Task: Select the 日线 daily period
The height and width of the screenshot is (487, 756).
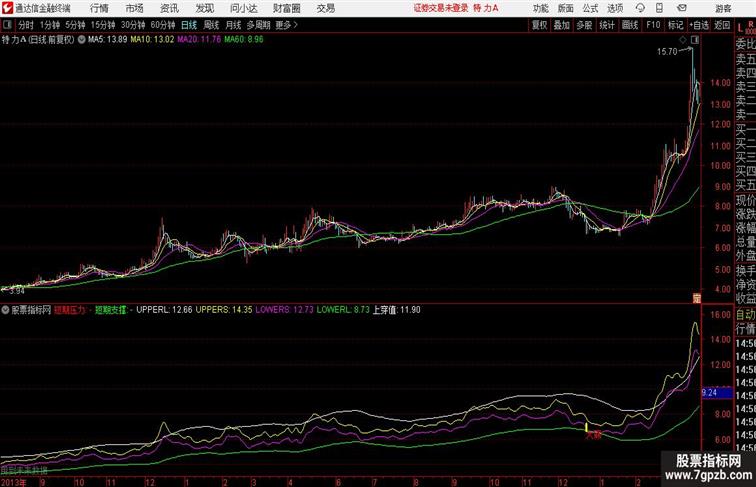Action: click(189, 25)
